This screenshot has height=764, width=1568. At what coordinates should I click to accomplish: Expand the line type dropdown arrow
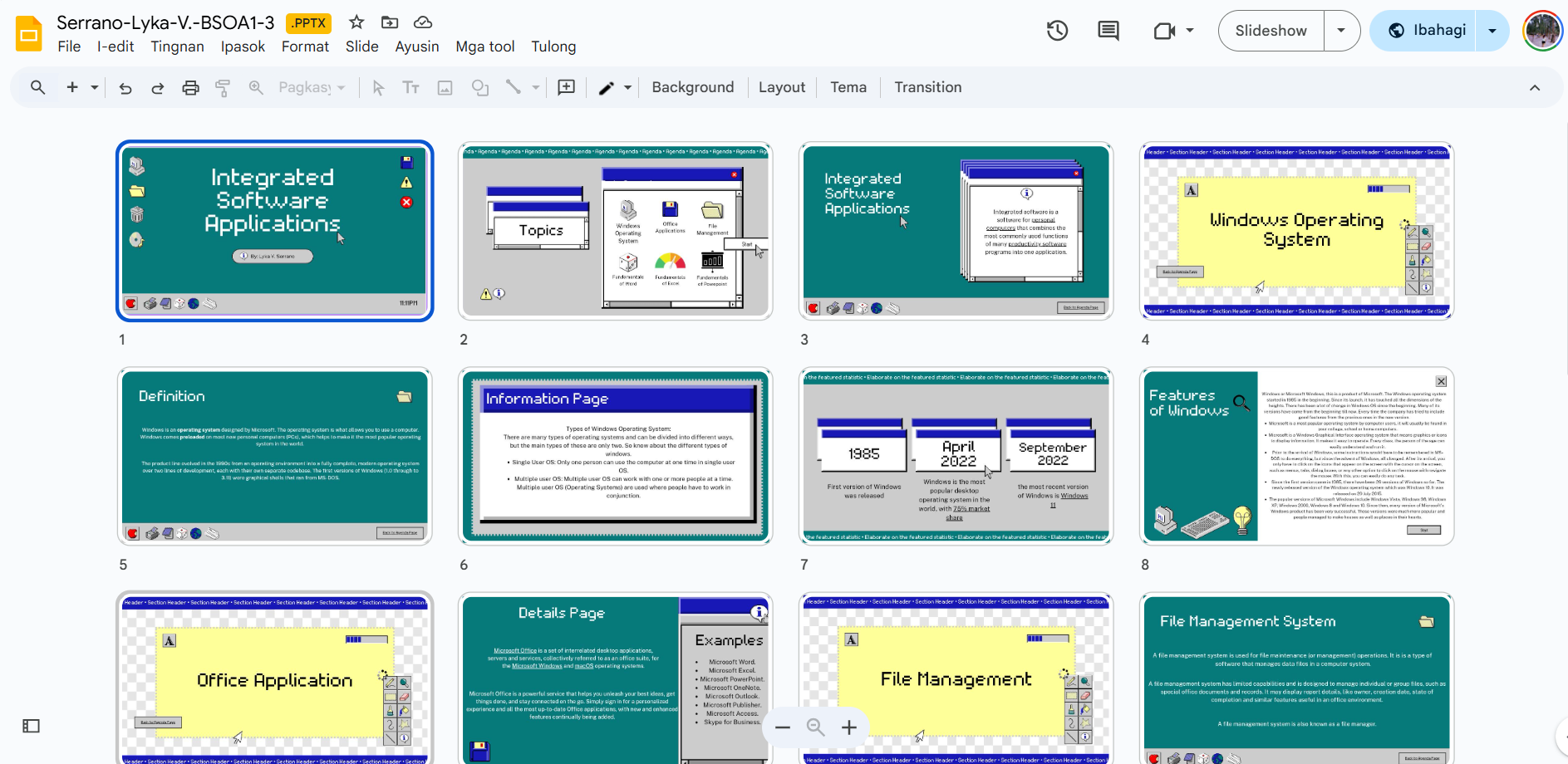pos(536,87)
